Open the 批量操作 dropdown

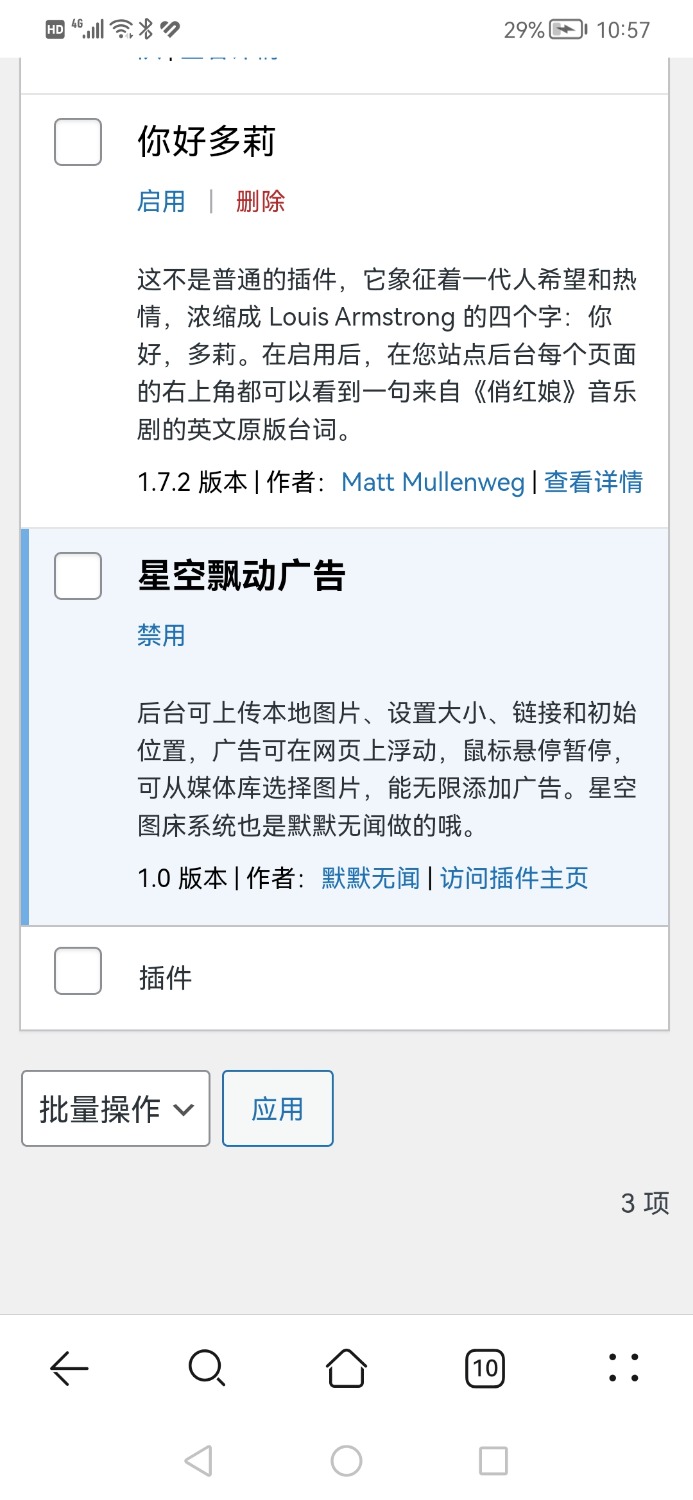[x=115, y=1108]
